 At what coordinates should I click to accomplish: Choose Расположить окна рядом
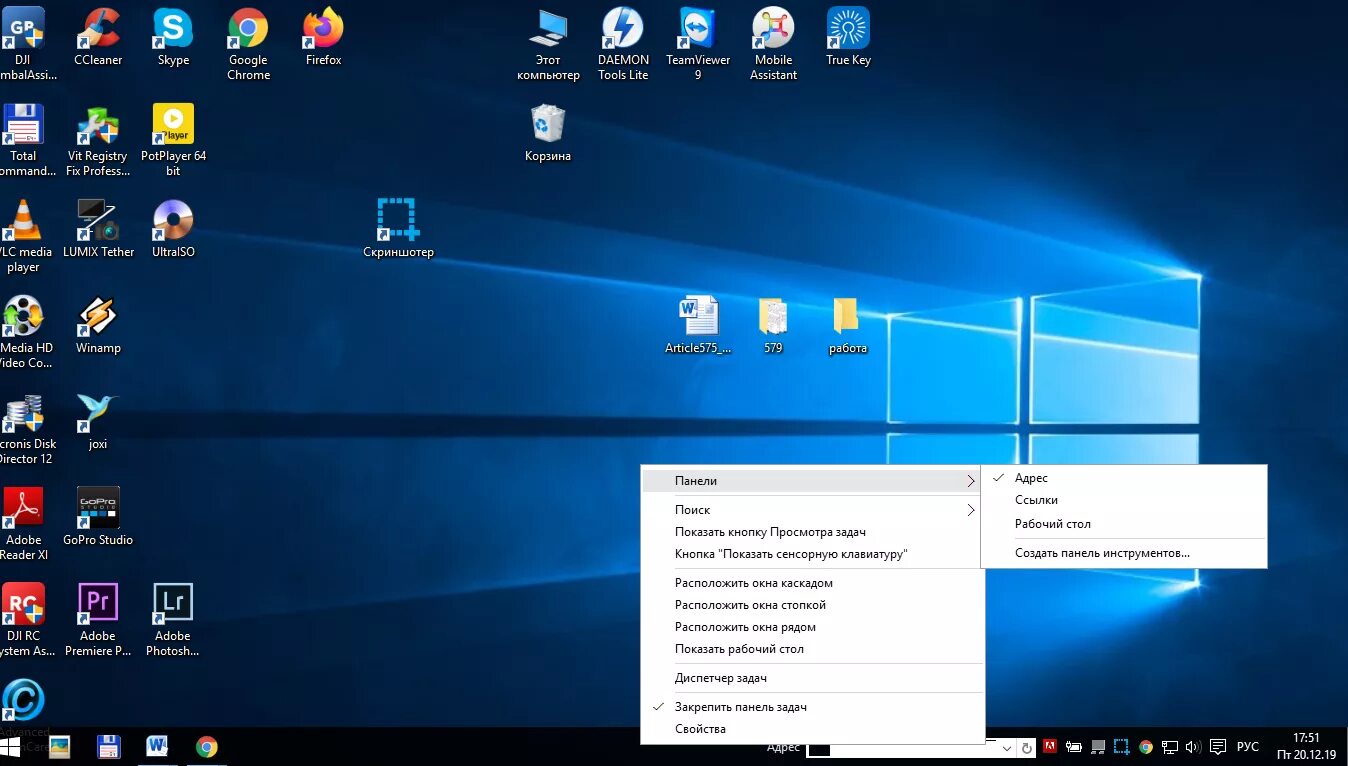(x=812, y=627)
